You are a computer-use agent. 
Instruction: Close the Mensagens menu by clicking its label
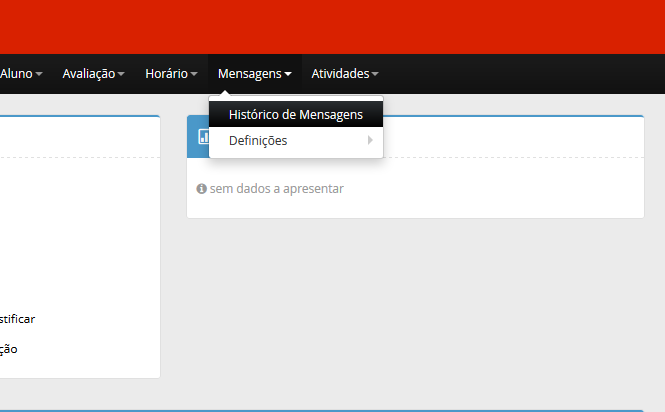tap(249, 74)
